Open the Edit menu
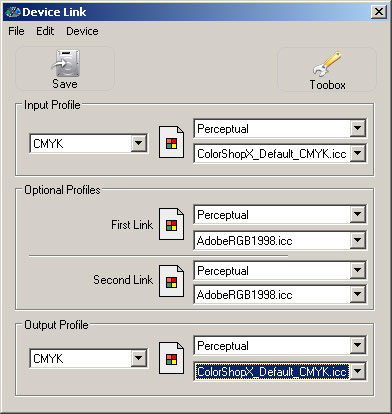The width and height of the screenshot is (392, 414). (45, 31)
